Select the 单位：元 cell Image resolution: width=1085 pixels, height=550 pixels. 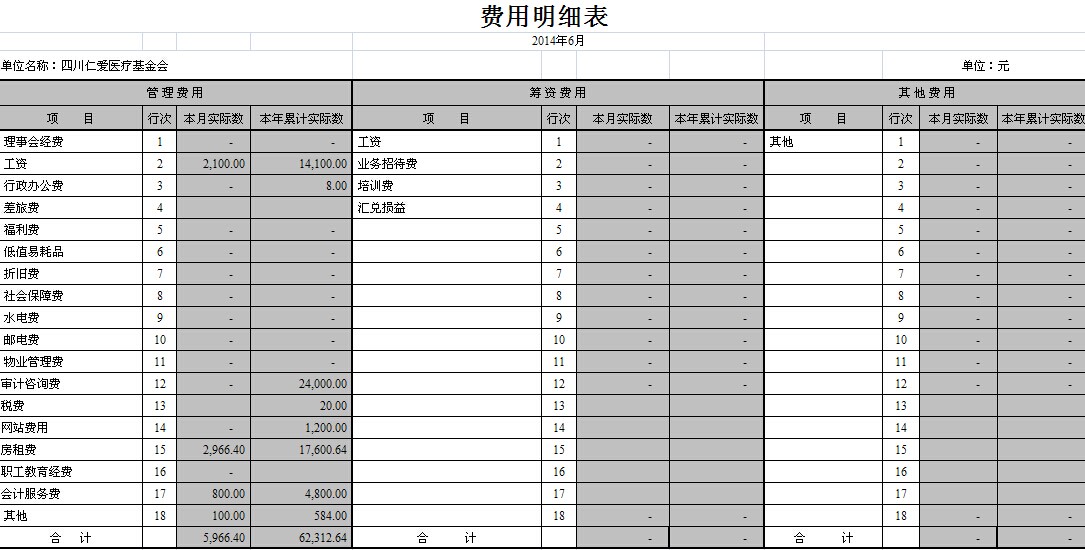coord(985,66)
